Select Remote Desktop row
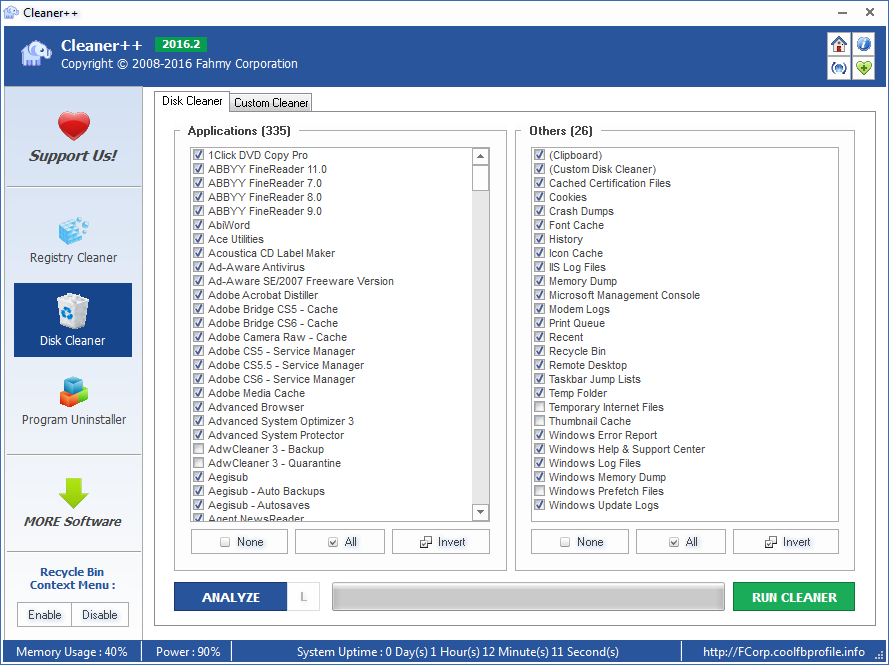Screen dimensions: 889x665 click(587, 365)
